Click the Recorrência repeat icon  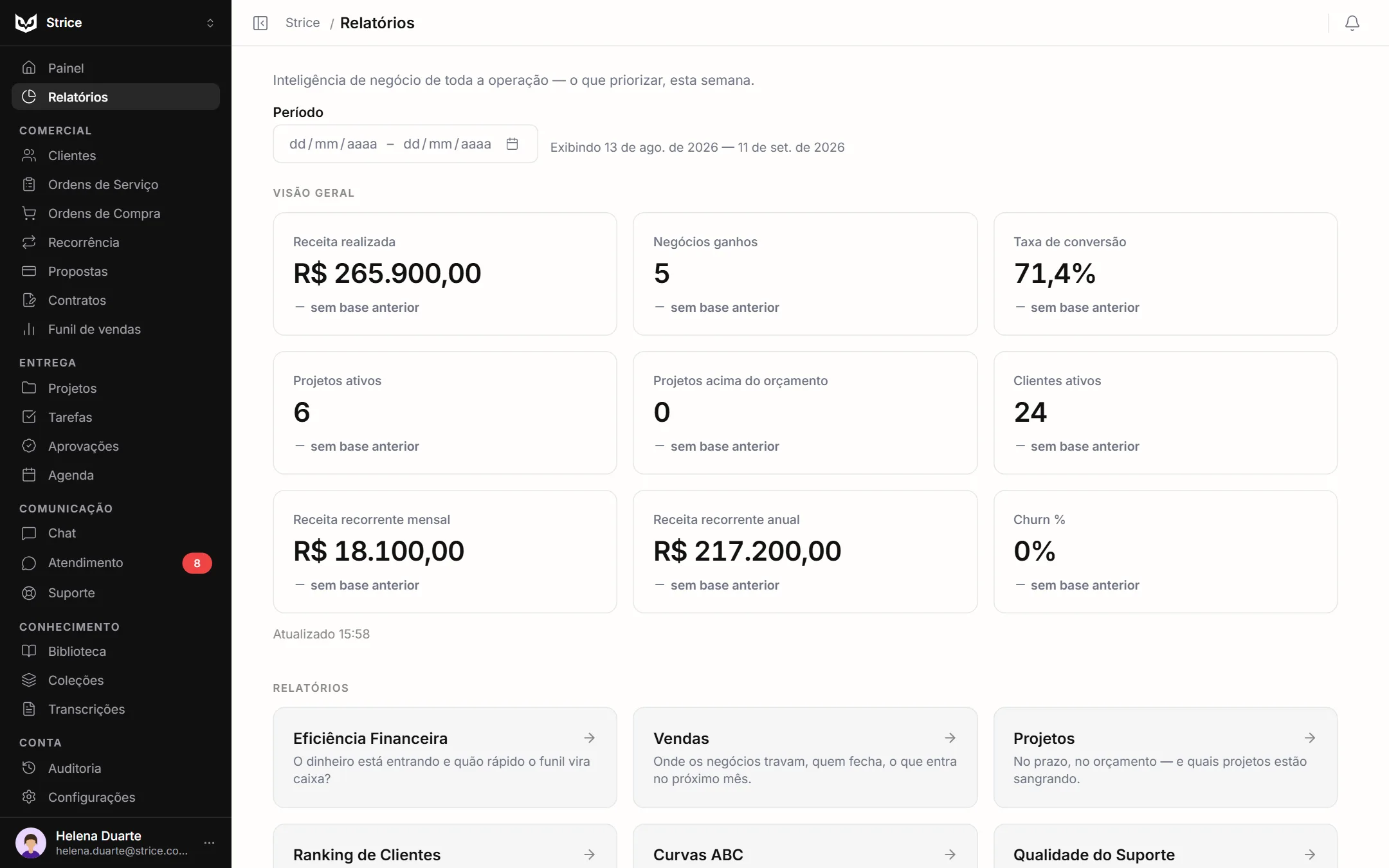(29, 242)
